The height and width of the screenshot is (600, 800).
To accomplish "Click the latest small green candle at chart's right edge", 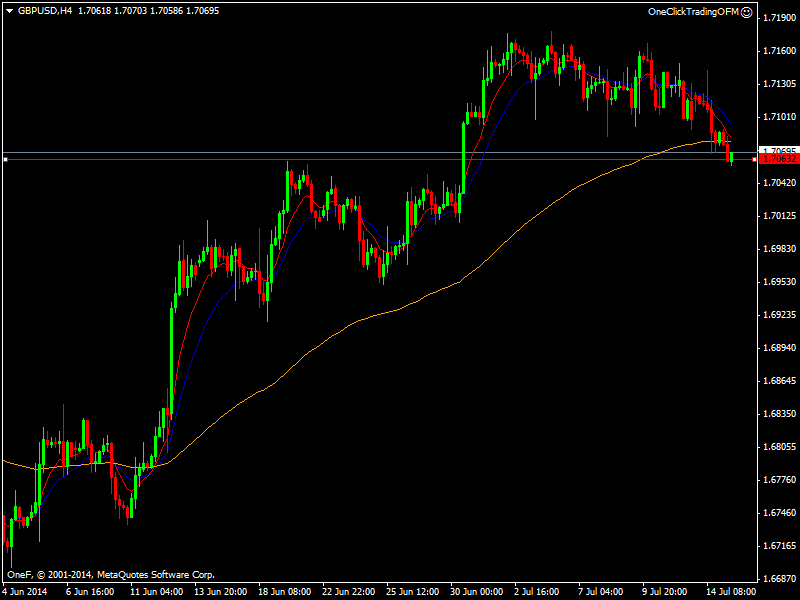I will [x=732, y=159].
